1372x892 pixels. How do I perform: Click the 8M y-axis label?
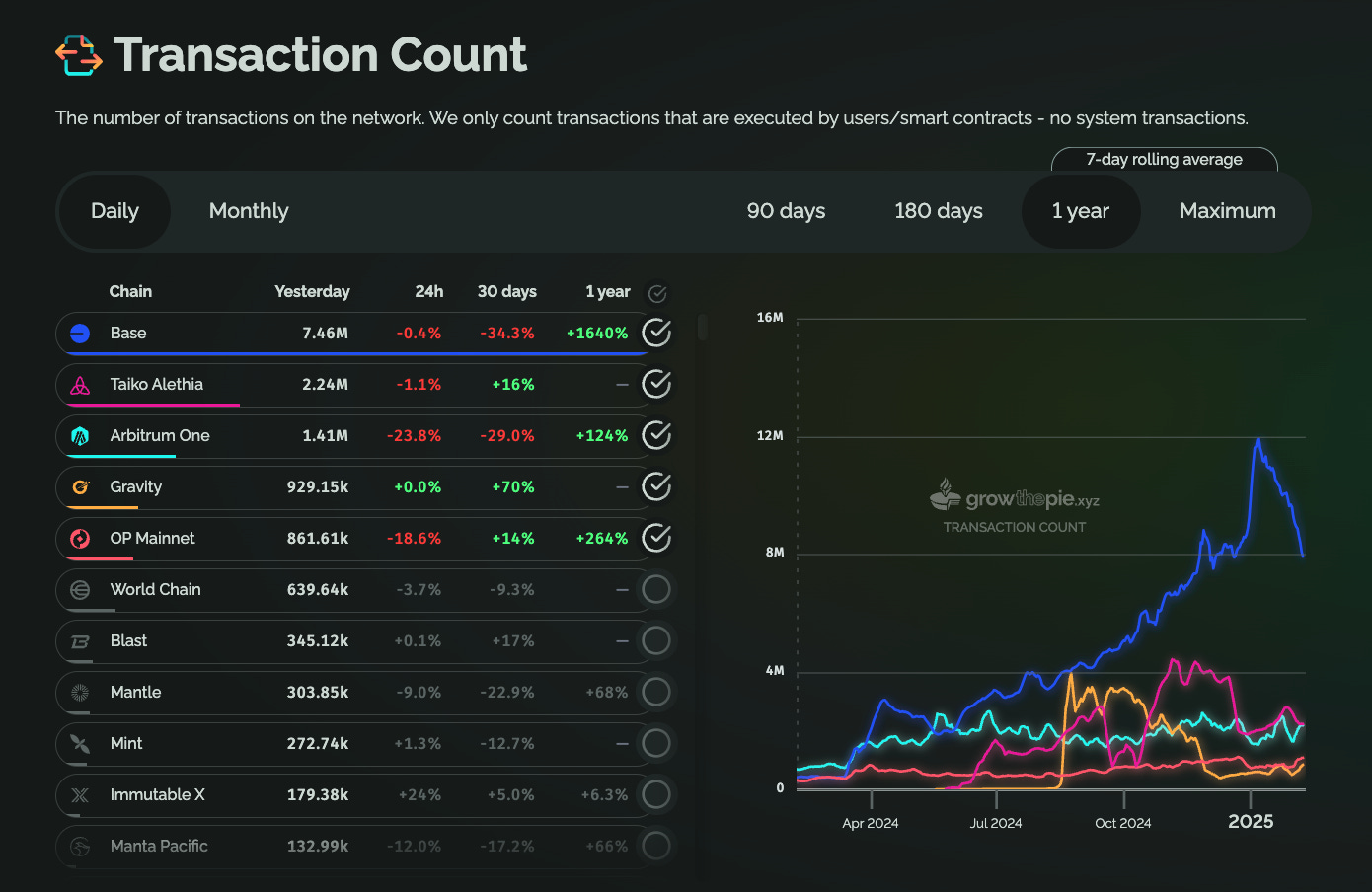(775, 553)
